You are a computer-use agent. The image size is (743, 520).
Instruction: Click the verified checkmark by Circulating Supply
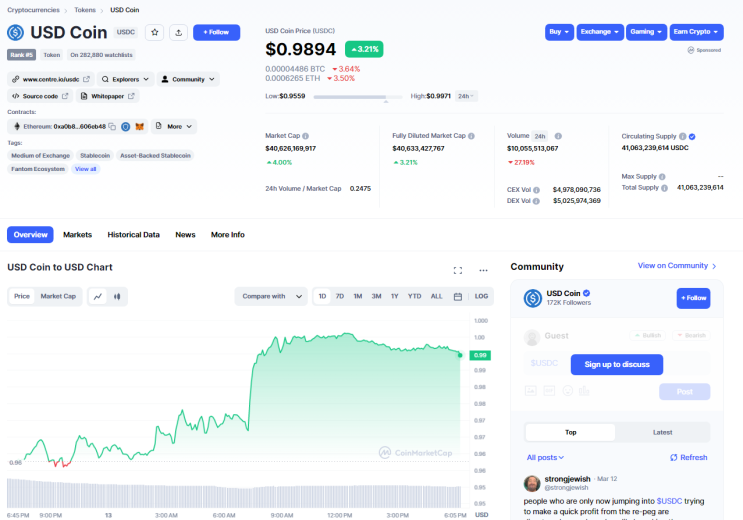click(692, 137)
